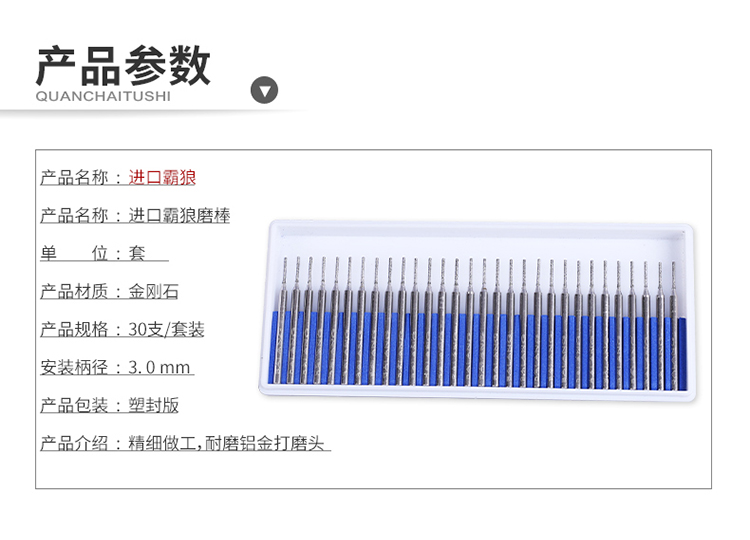Click the 产品介绍：精细做工,耐磨铝金打磨头 line
This screenshot has width=750, height=540.
186,443
